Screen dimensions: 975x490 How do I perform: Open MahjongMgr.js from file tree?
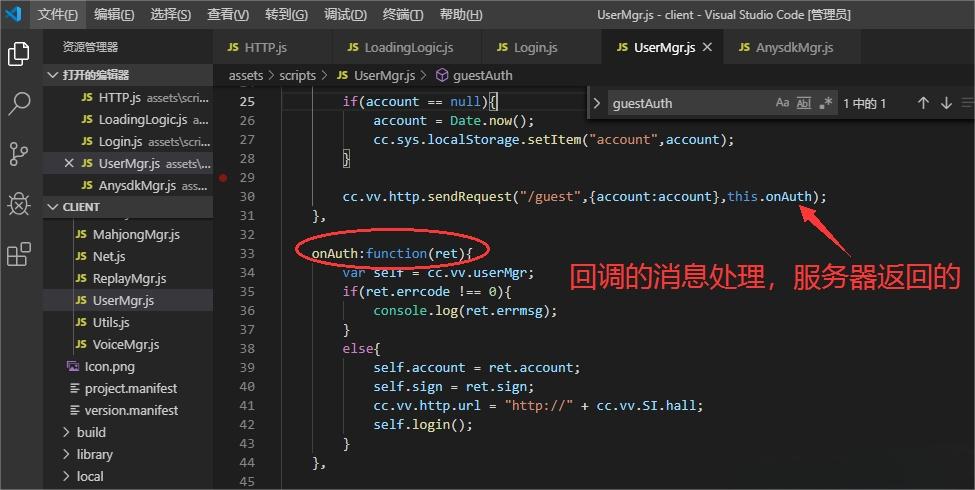[x=136, y=234]
